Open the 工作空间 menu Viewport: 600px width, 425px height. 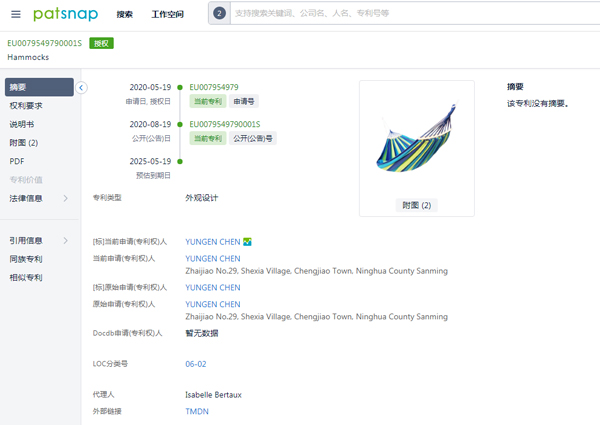coord(167,15)
